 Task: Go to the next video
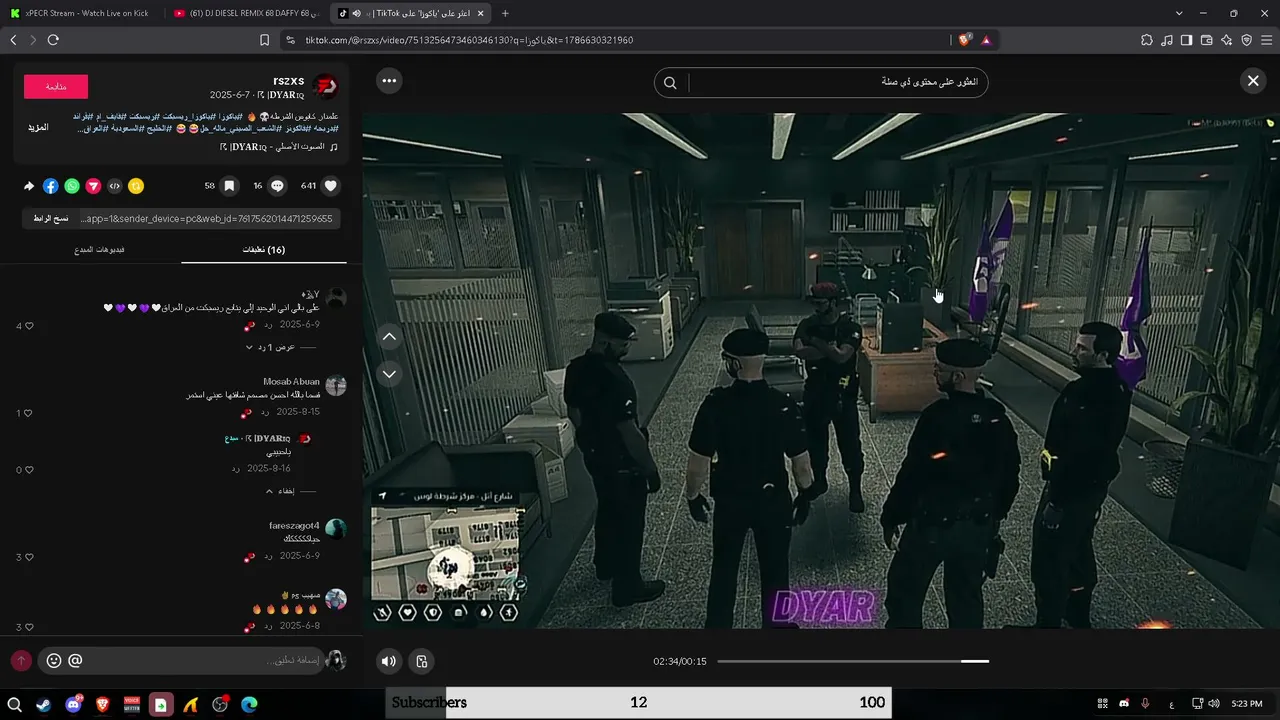click(x=390, y=374)
